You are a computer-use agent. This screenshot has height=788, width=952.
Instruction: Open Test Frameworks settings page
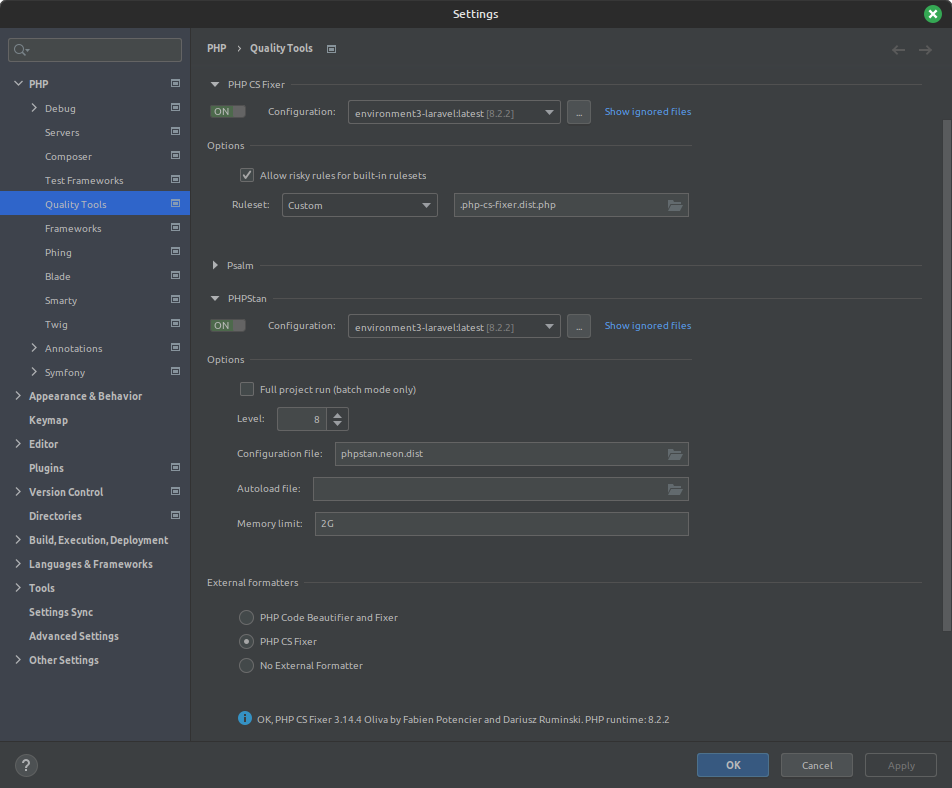[x=84, y=180]
